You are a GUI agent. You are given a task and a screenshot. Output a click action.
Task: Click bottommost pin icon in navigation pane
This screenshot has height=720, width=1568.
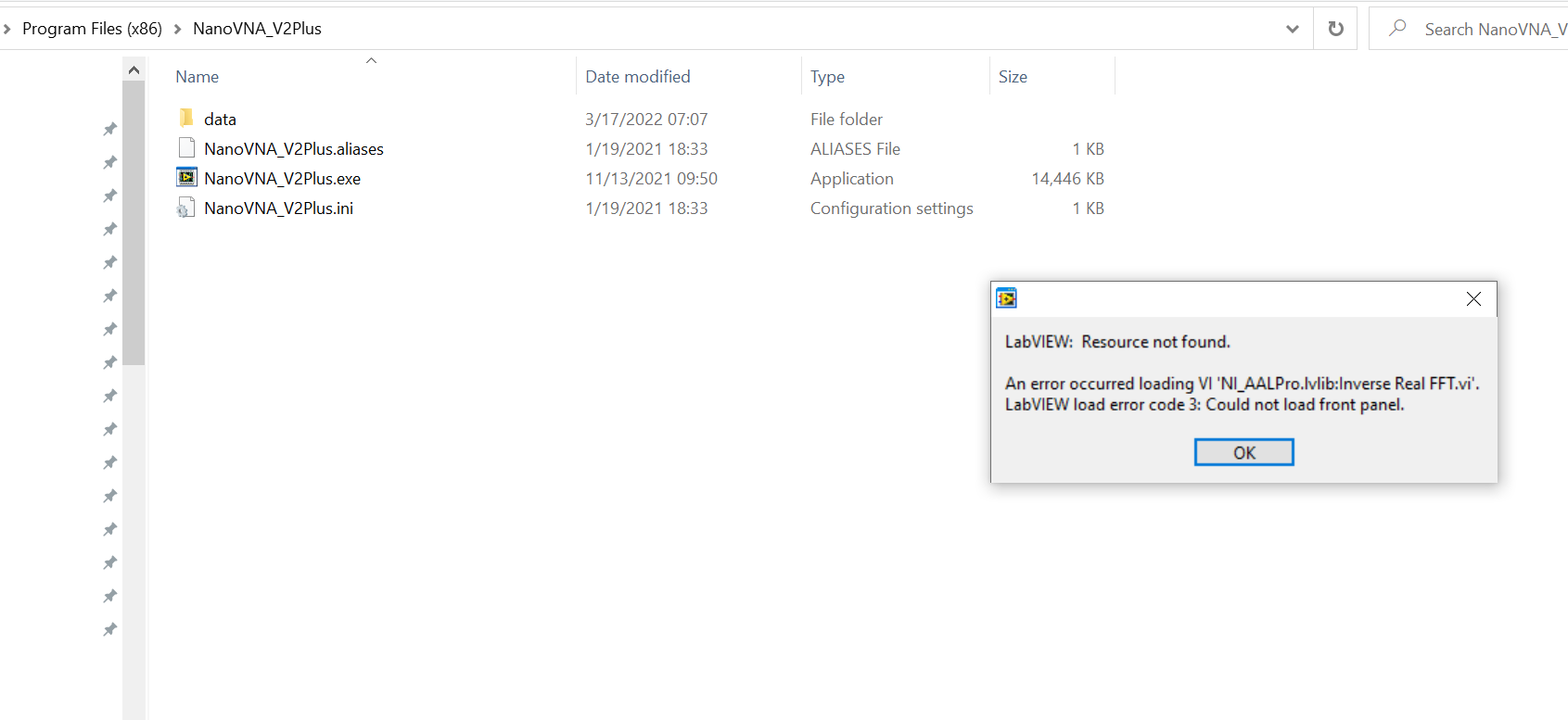point(109,629)
